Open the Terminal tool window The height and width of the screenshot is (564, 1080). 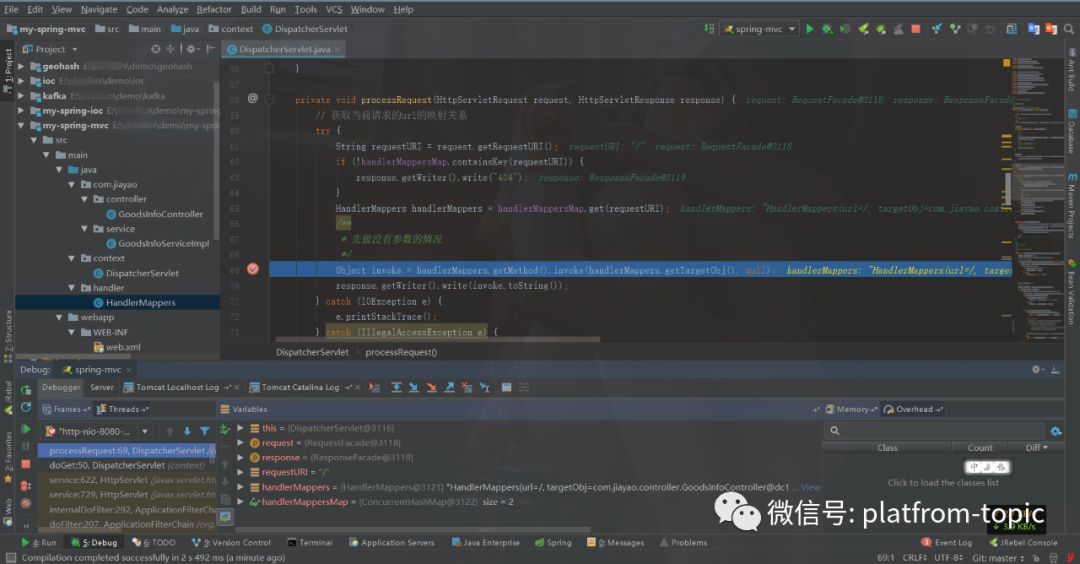(310, 543)
